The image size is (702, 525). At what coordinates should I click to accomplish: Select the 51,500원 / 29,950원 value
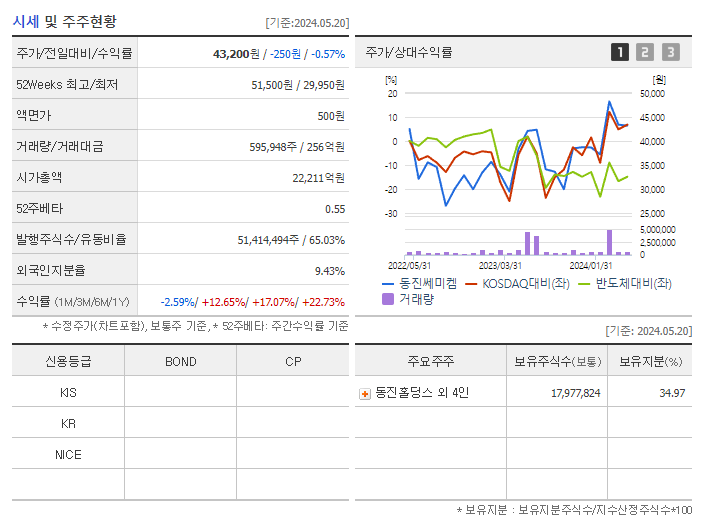click(298, 85)
